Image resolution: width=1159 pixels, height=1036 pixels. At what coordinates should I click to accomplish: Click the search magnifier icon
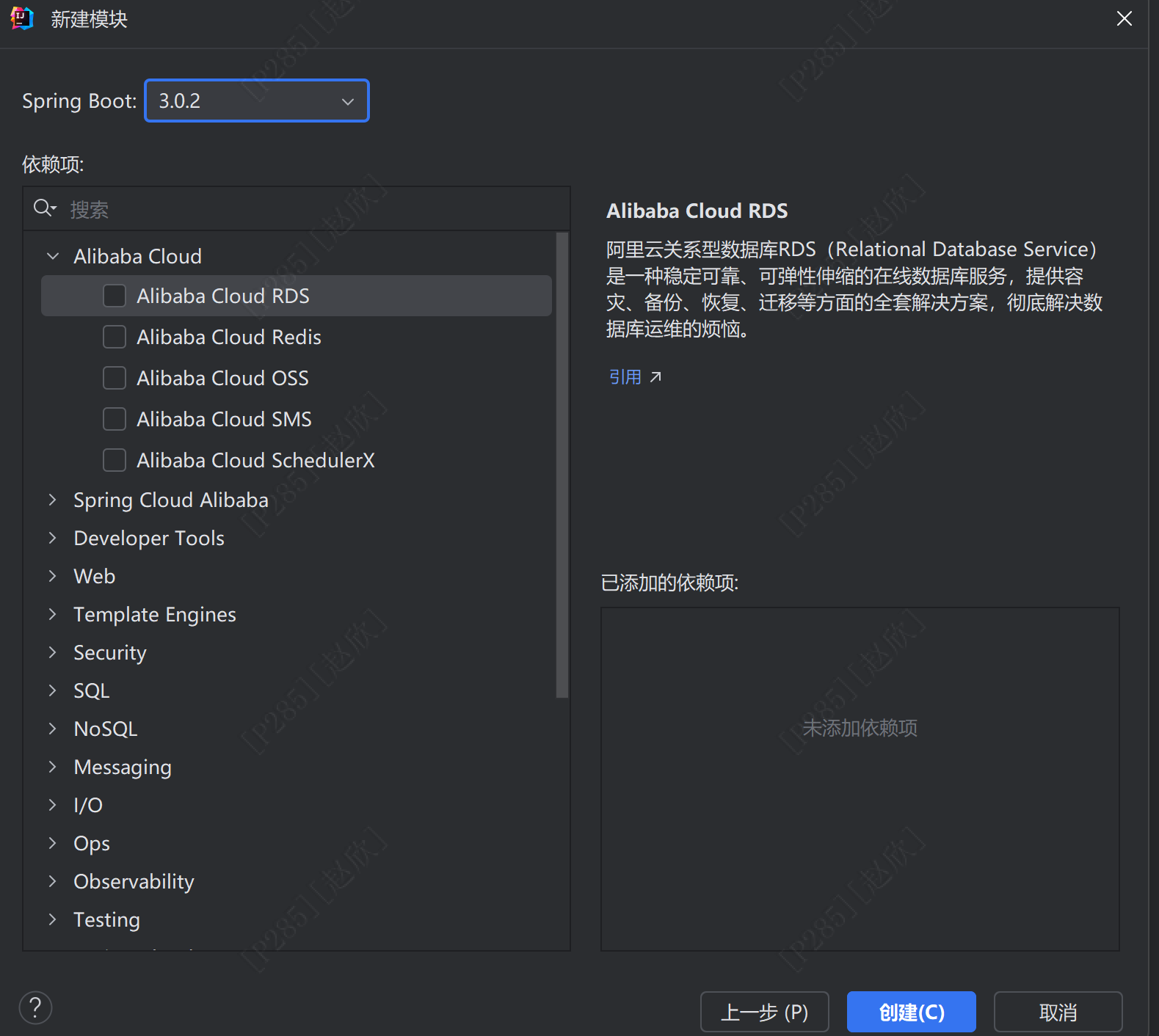(44, 208)
